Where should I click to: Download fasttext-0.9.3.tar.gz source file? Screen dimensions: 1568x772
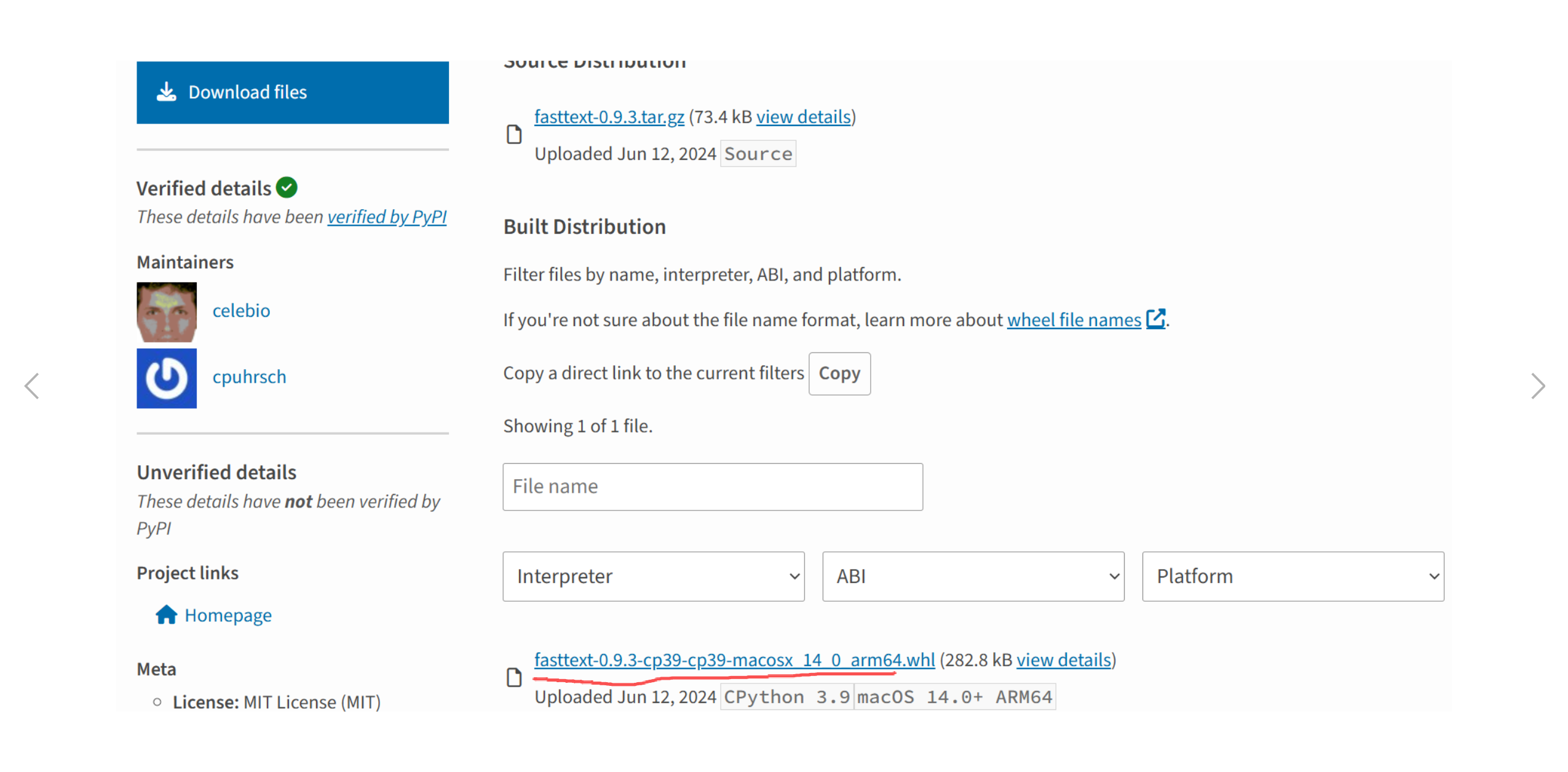609,117
